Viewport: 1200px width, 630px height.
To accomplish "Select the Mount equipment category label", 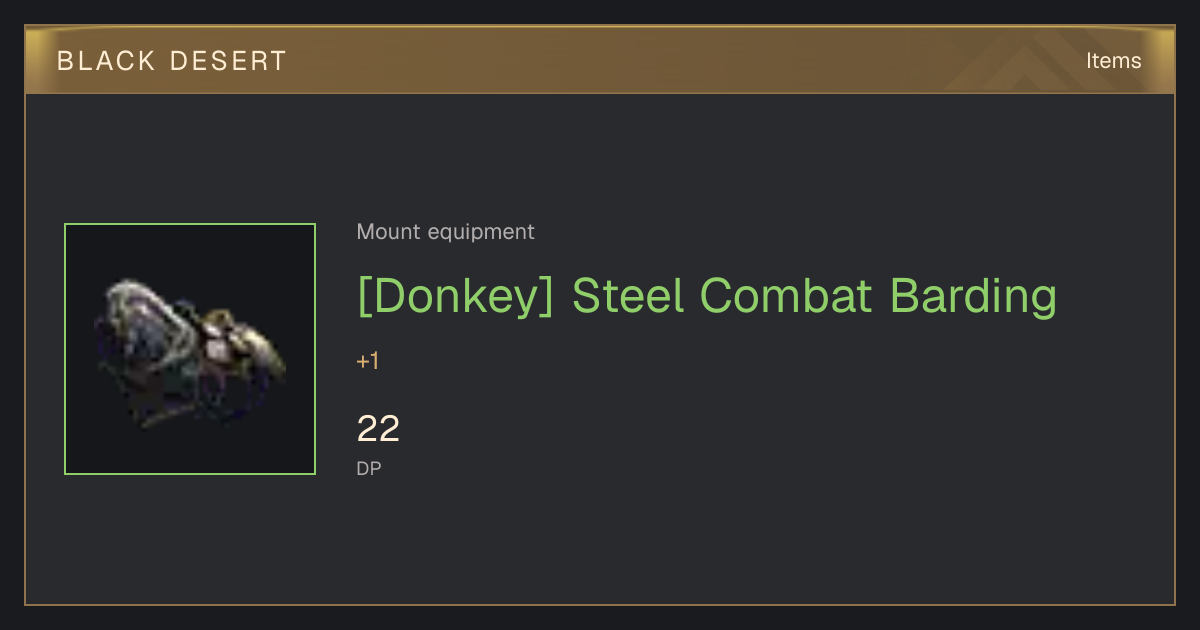I will 445,232.
